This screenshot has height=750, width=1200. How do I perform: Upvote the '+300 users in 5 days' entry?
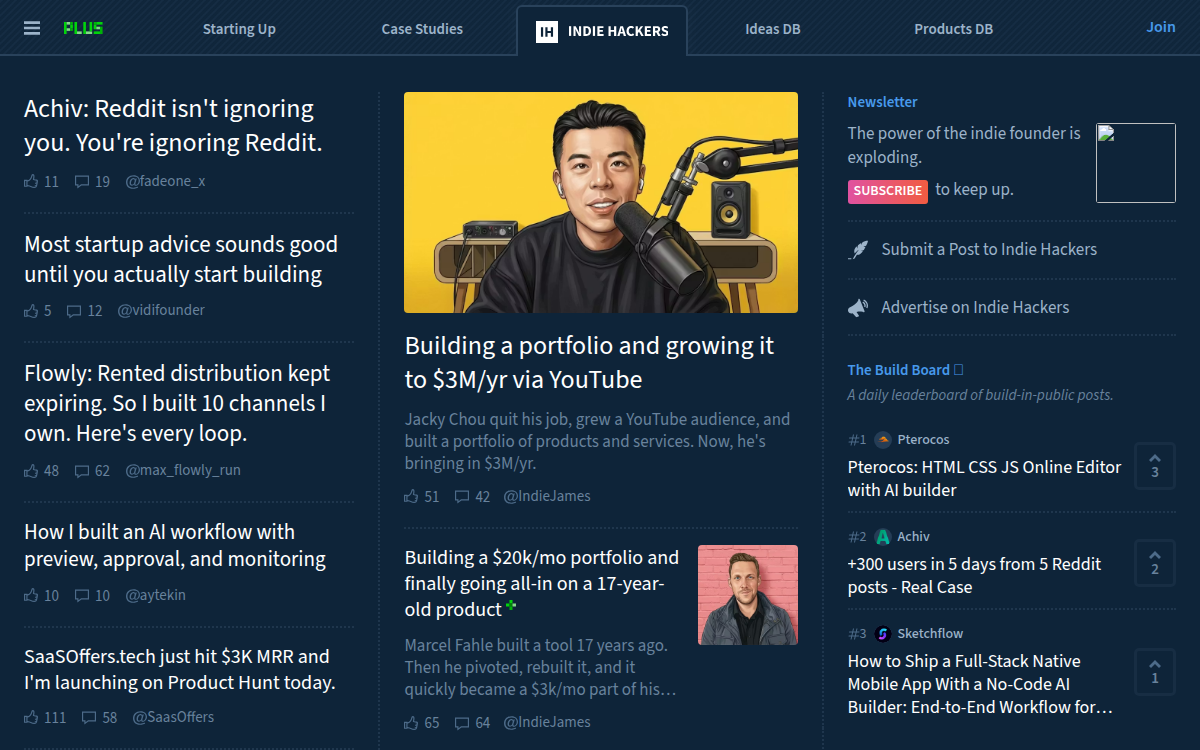coord(1155,562)
